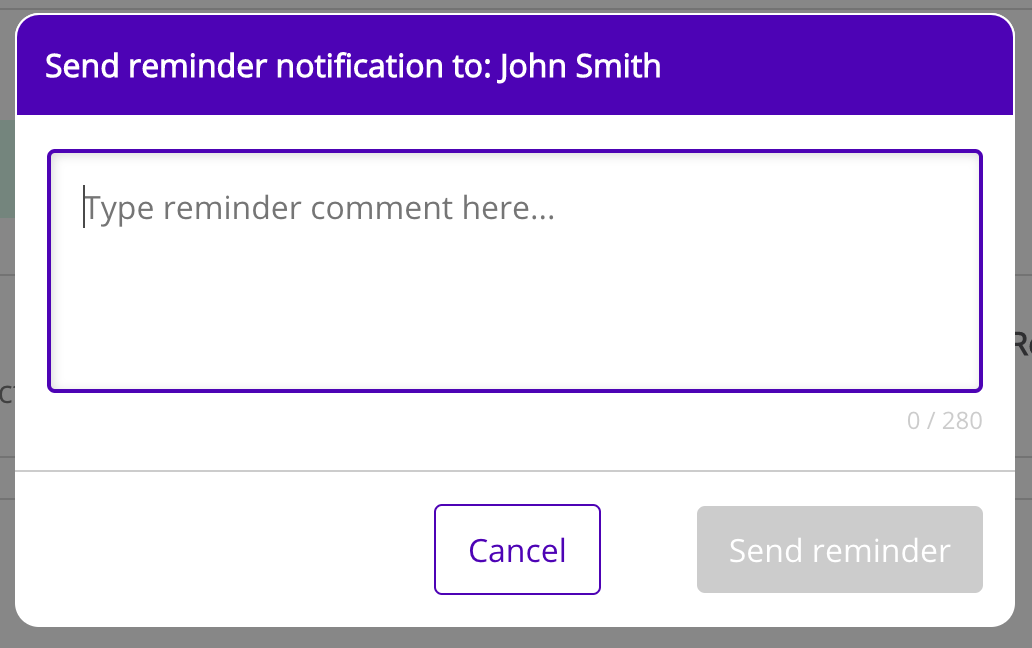Click the cut-off text at the dialog's right edge
1032x648 pixels.
(x=1023, y=344)
